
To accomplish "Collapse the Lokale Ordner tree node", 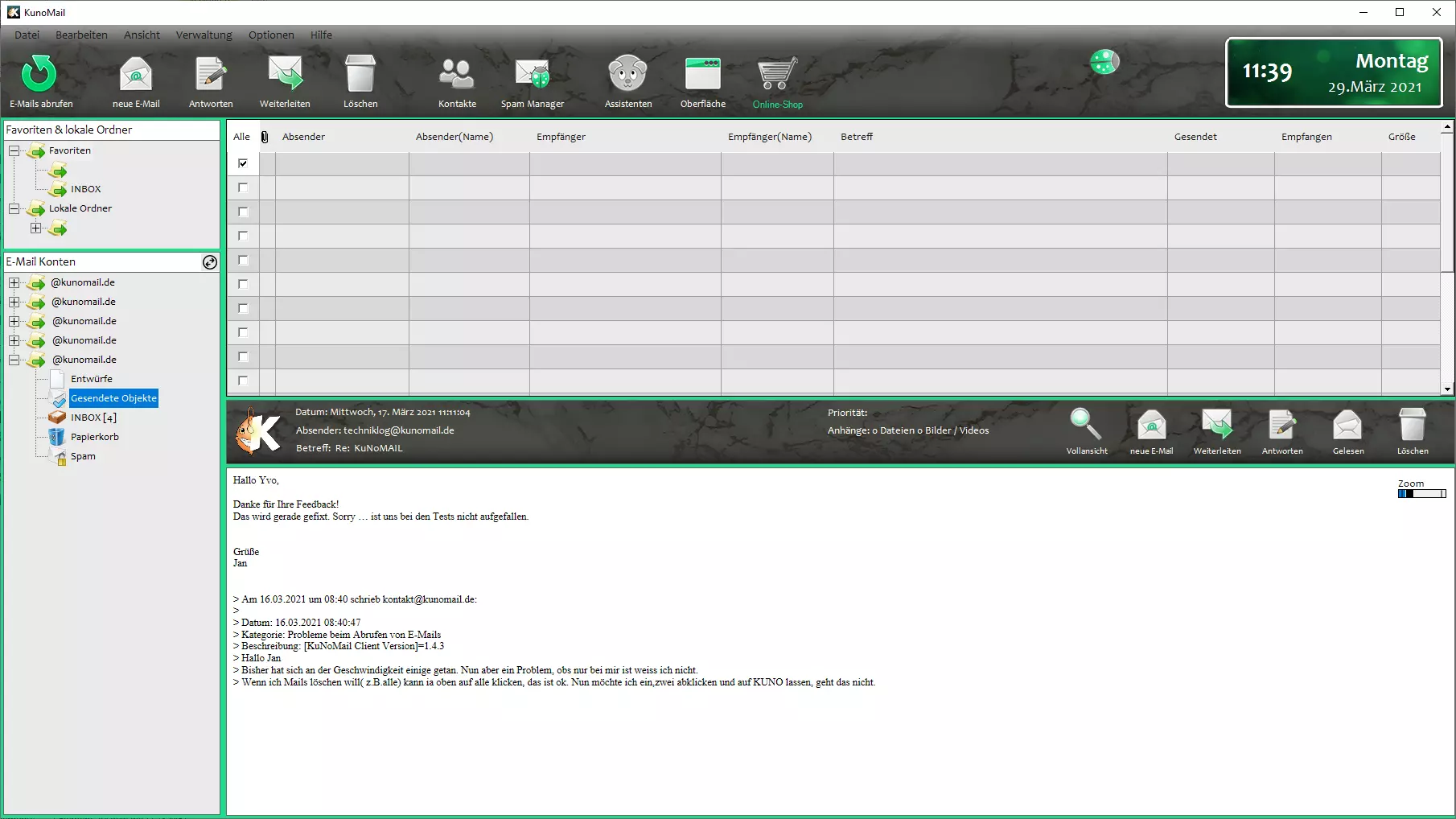I will tap(14, 208).
